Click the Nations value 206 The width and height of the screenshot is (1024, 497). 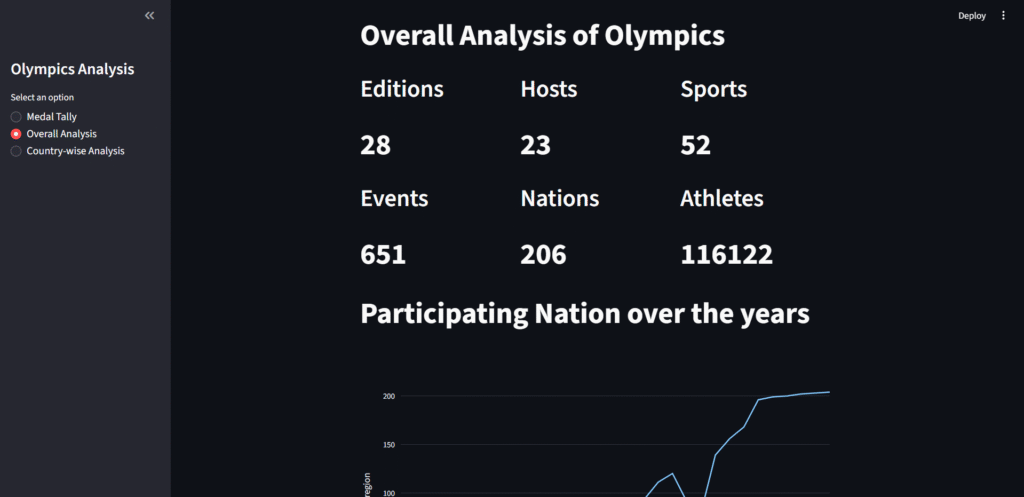(543, 254)
